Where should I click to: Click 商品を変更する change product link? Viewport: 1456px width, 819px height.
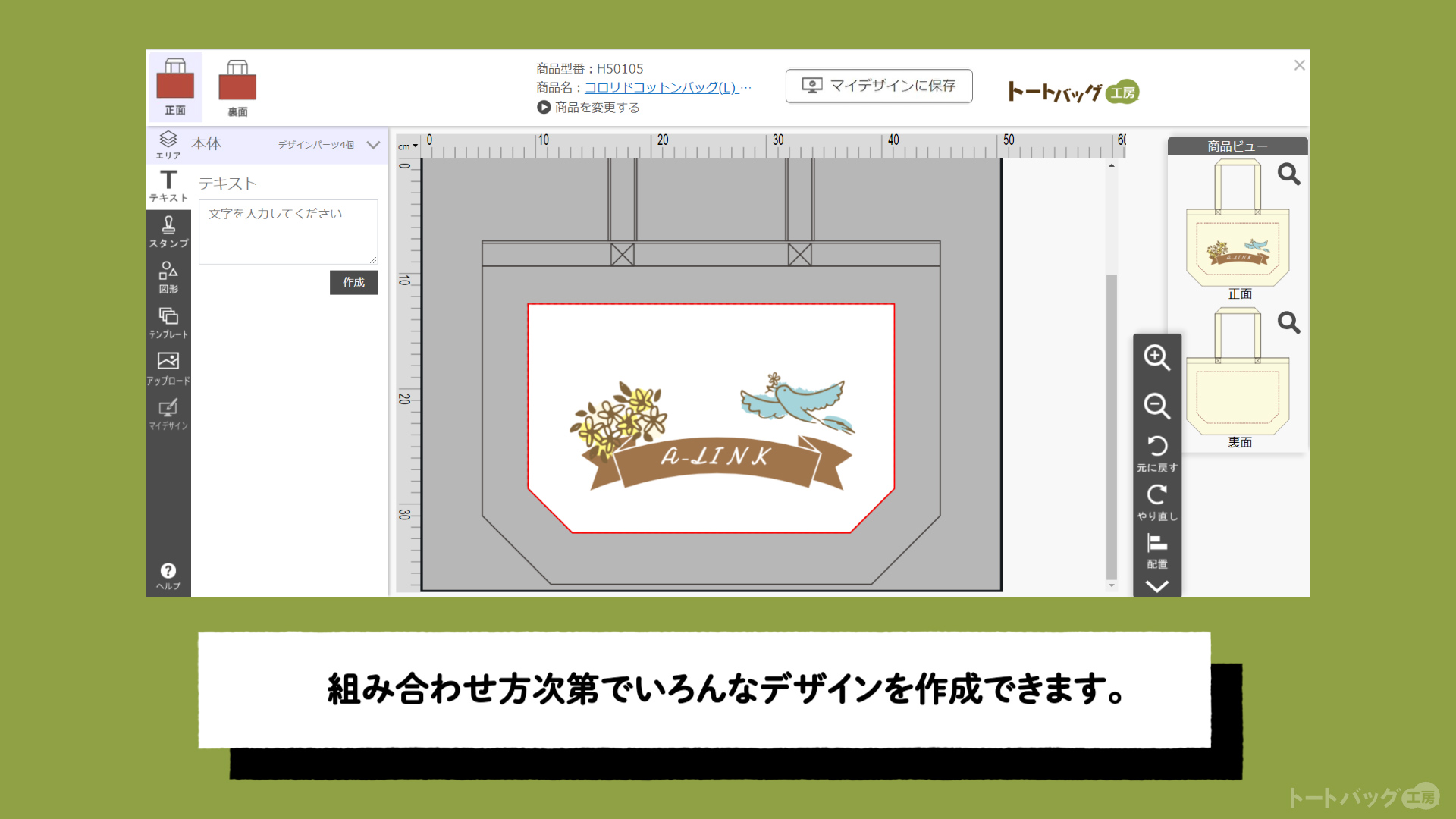click(x=588, y=108)
